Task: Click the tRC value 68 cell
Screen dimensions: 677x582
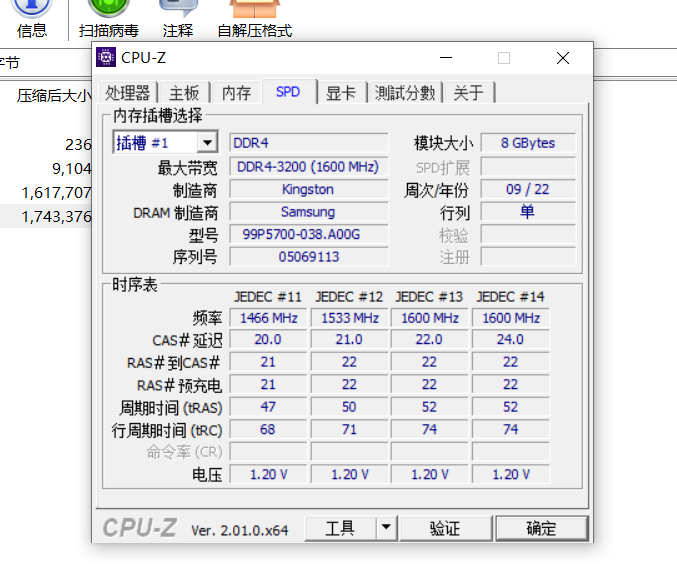Action: pos(268,429)
